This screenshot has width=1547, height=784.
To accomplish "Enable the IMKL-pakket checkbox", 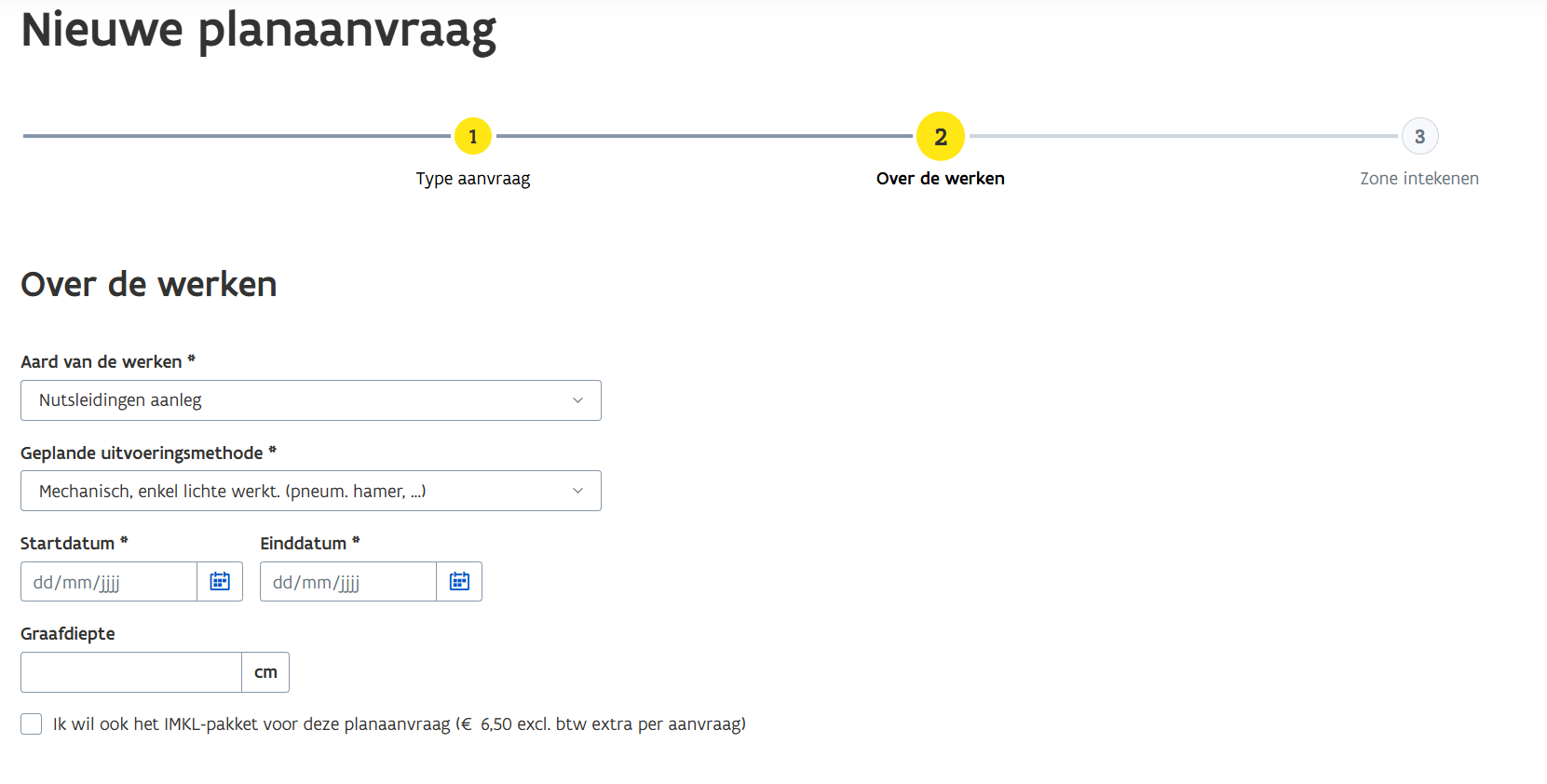I will click(x=32, y=724).
